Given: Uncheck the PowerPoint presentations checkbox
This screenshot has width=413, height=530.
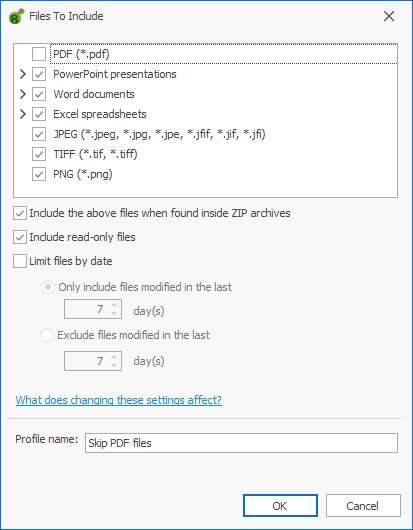Looking at the screenshot, I should [39, 74].
